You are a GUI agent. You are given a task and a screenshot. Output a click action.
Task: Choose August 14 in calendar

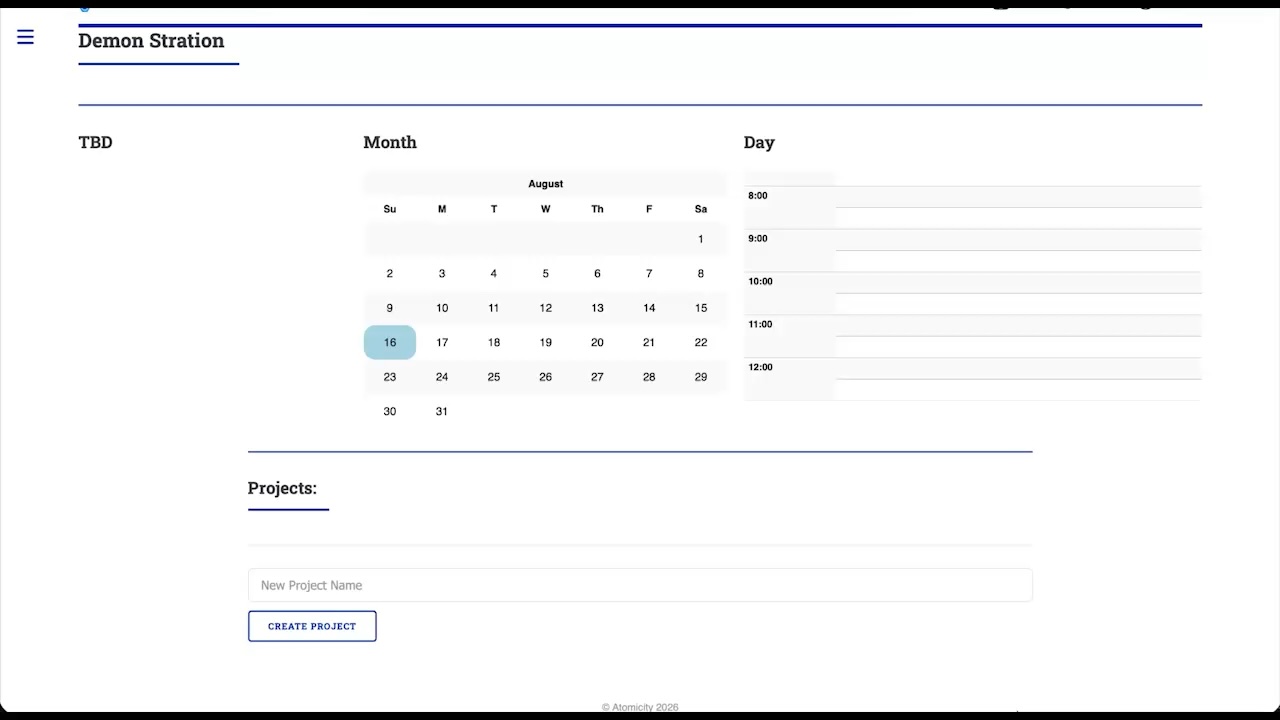(x=649, y=308)
